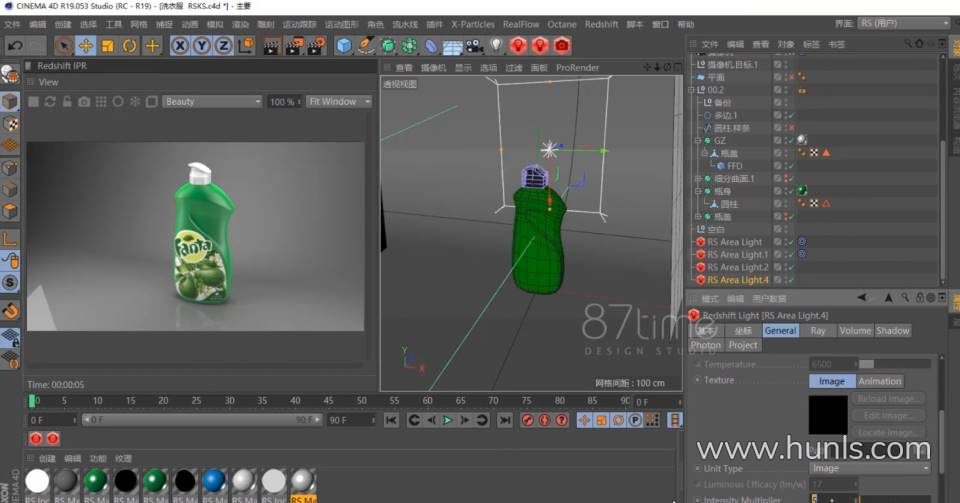The height and width of the screenshot is (503, 960).
Task: Select the RS Area Light.4 object
Action: [738, 280]
